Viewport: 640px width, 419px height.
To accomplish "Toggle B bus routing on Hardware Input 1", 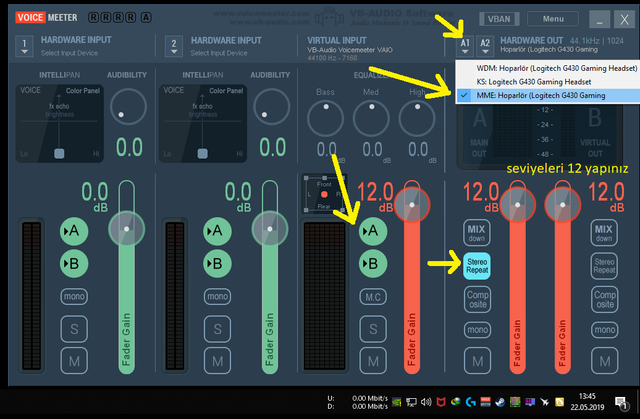I will 74,264.
